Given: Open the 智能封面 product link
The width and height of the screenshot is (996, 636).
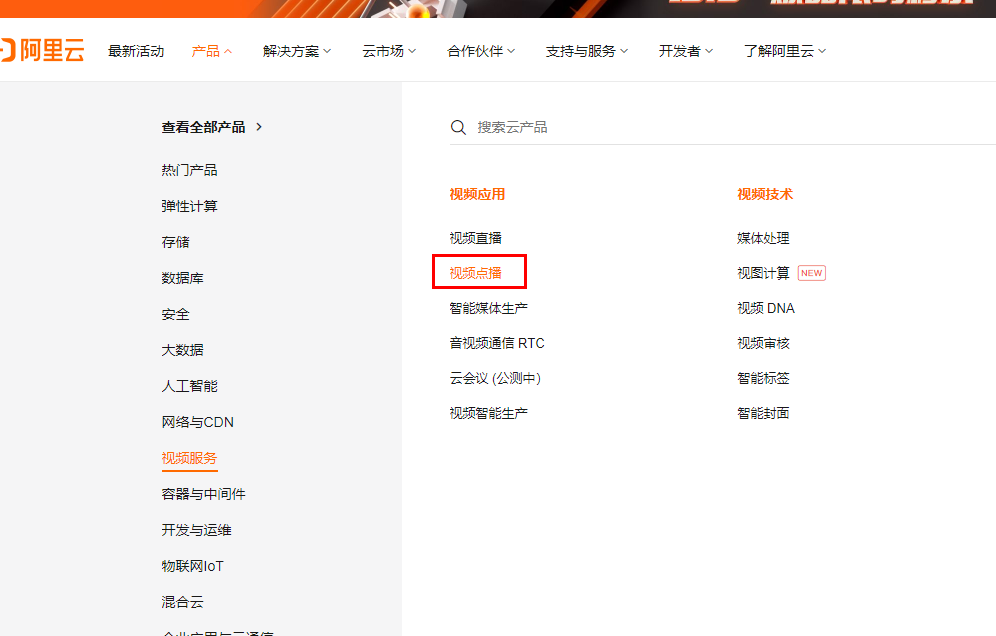Looking at the screenshot, I should [763, 413].
